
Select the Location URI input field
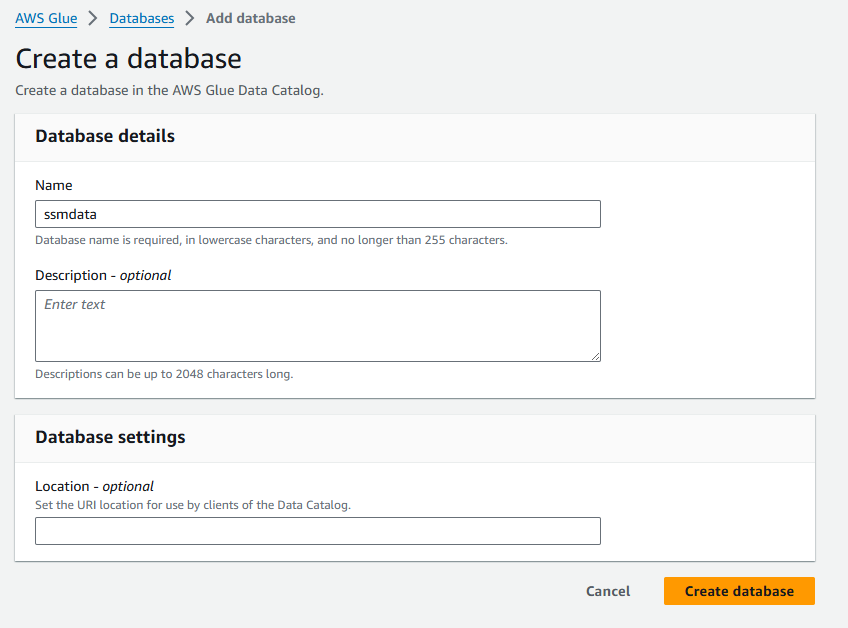point(317,531)
